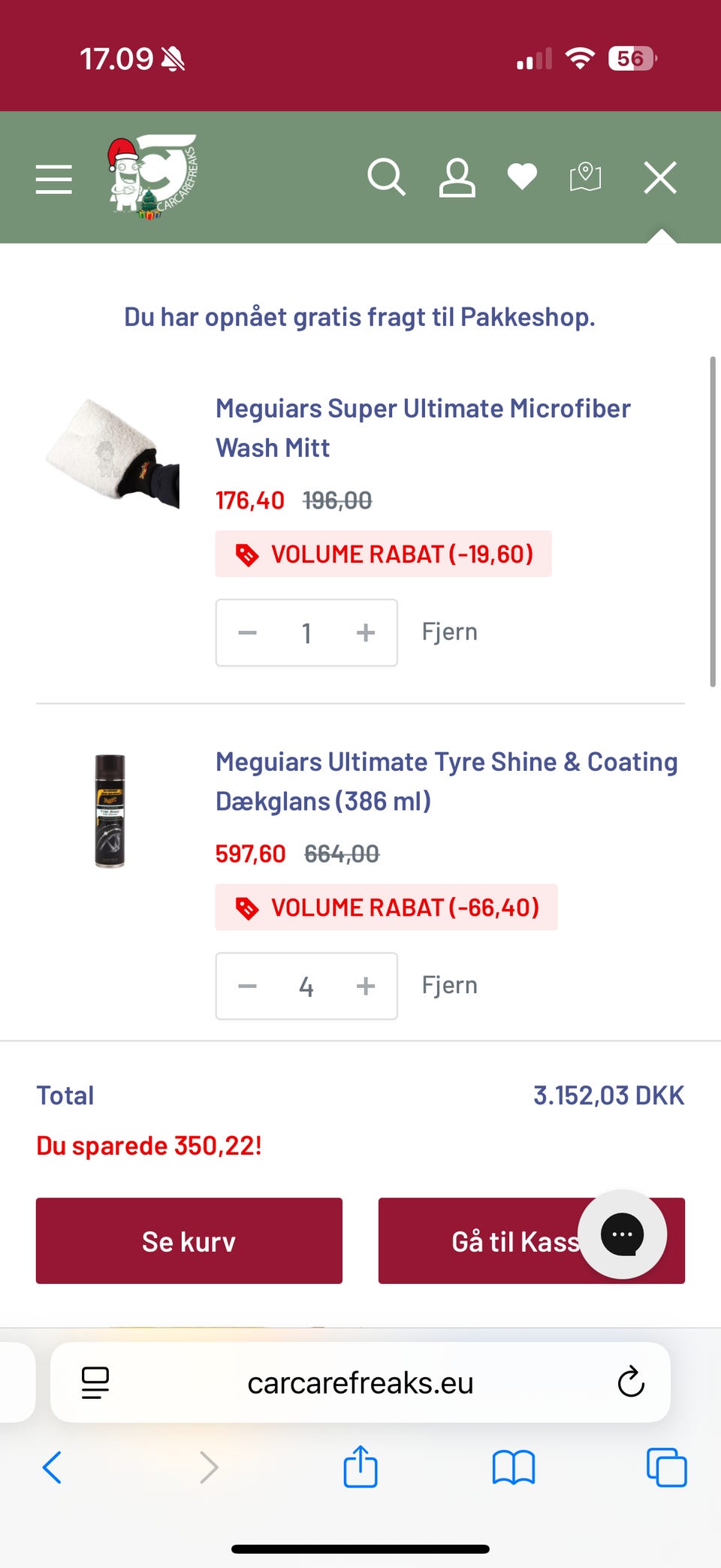Open the chat support bubble

pyautogui.click(x=622, y=1234)
